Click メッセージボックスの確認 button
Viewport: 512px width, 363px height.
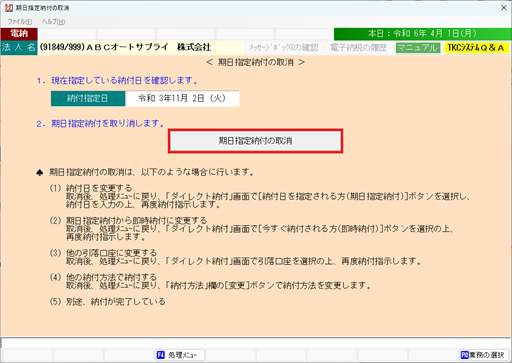283,48
